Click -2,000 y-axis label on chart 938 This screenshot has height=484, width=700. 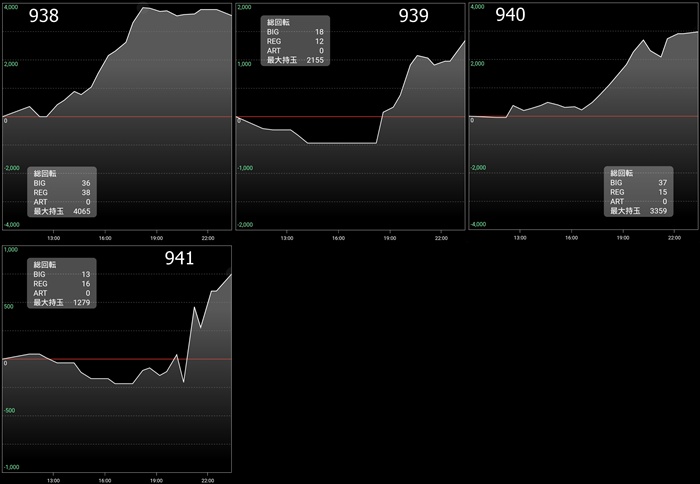click(x=11, y=168)
